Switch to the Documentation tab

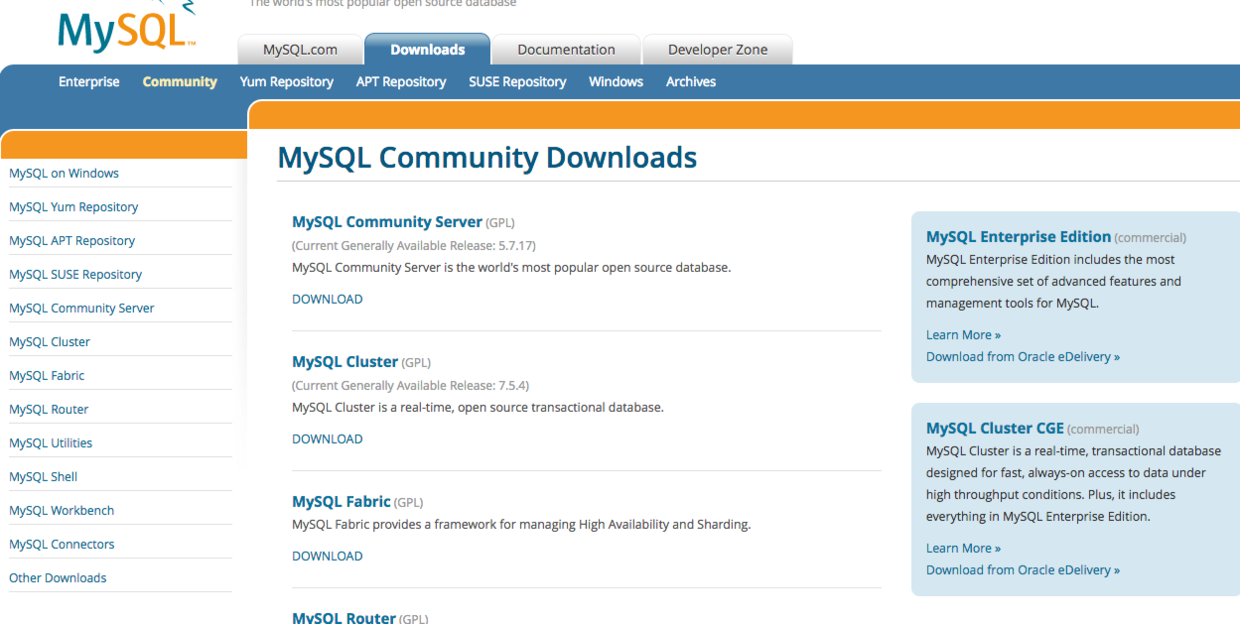pyautogui.click(x=566, y=49)
